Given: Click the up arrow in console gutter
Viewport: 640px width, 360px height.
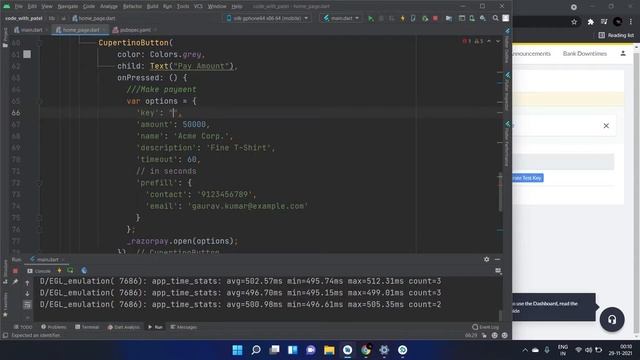Looking at the screenshot, I should pyautogui.click(x=27, y=283).
